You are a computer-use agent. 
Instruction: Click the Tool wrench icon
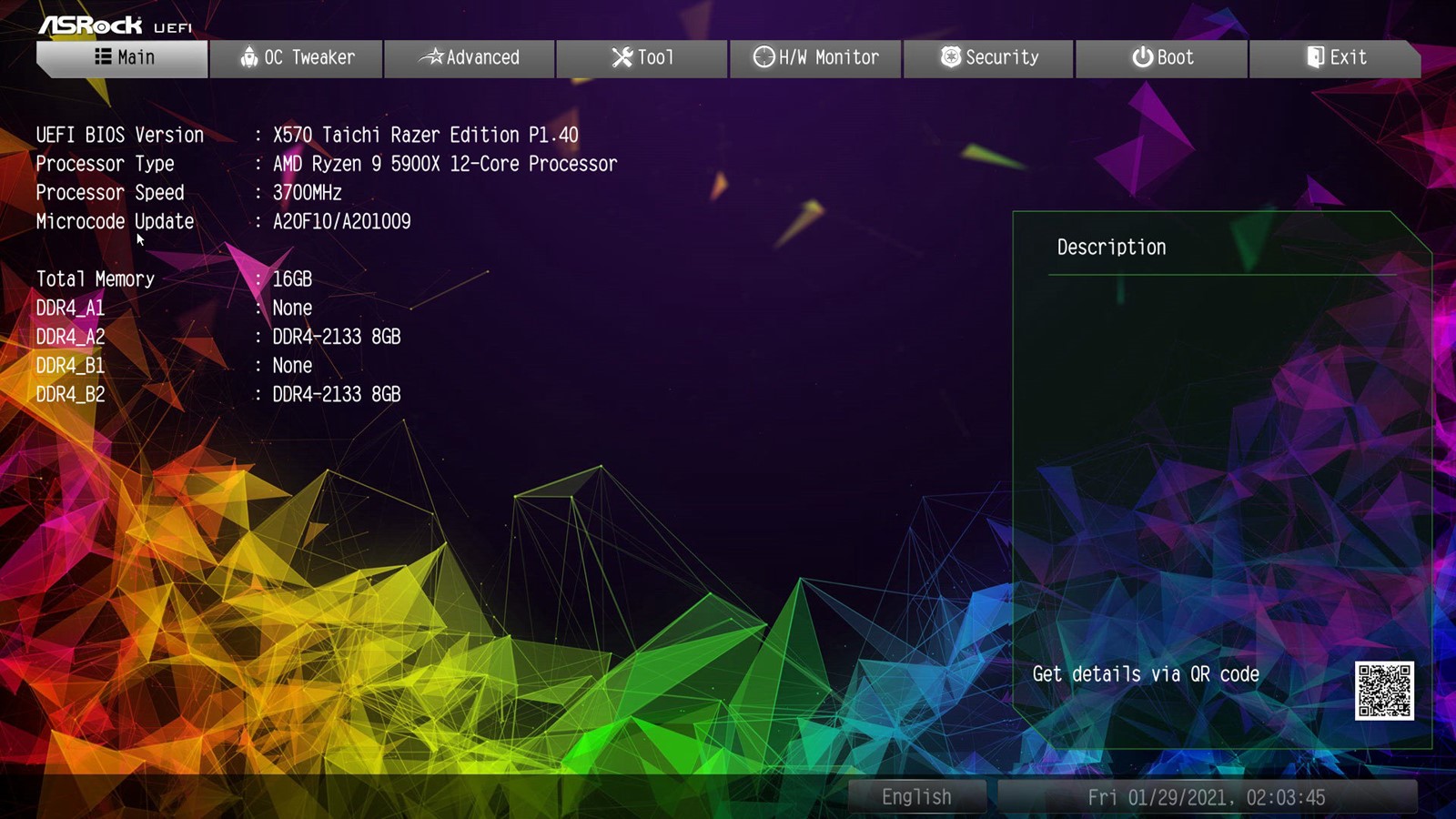pos(622,57)
